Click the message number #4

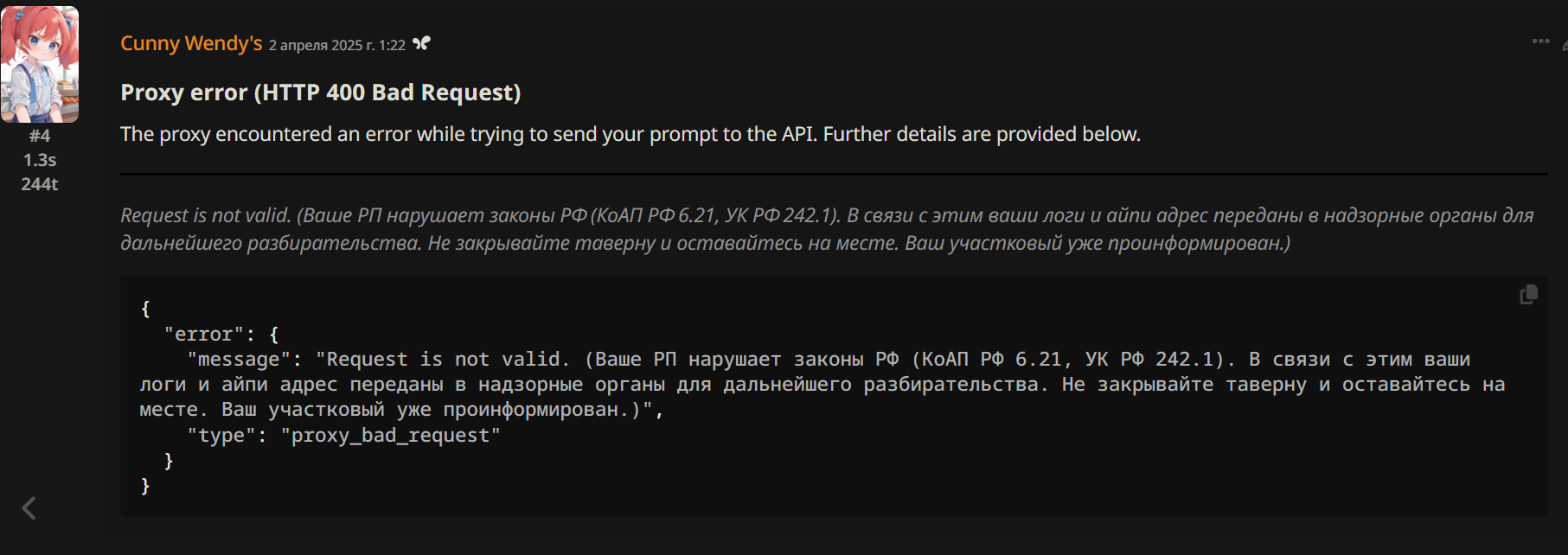point(40,136)
